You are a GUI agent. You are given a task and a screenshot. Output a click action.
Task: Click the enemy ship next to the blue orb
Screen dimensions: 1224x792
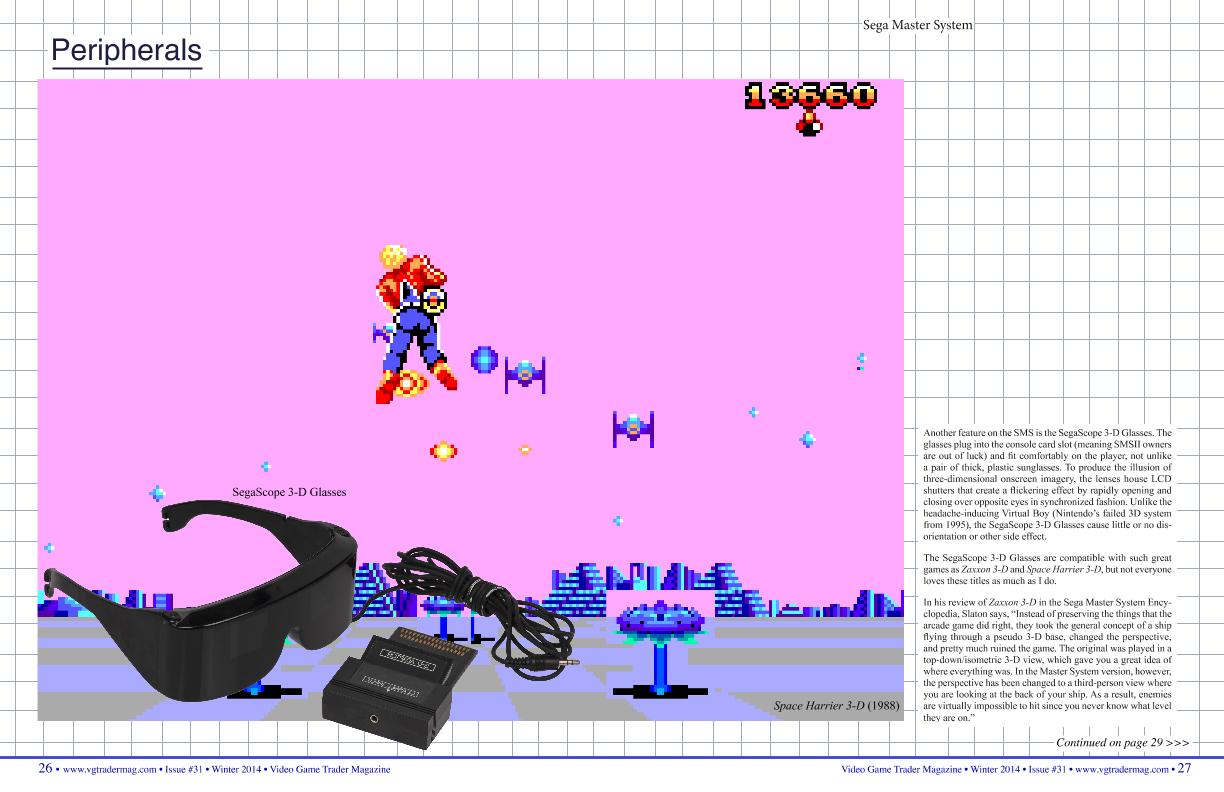(525, 374)
